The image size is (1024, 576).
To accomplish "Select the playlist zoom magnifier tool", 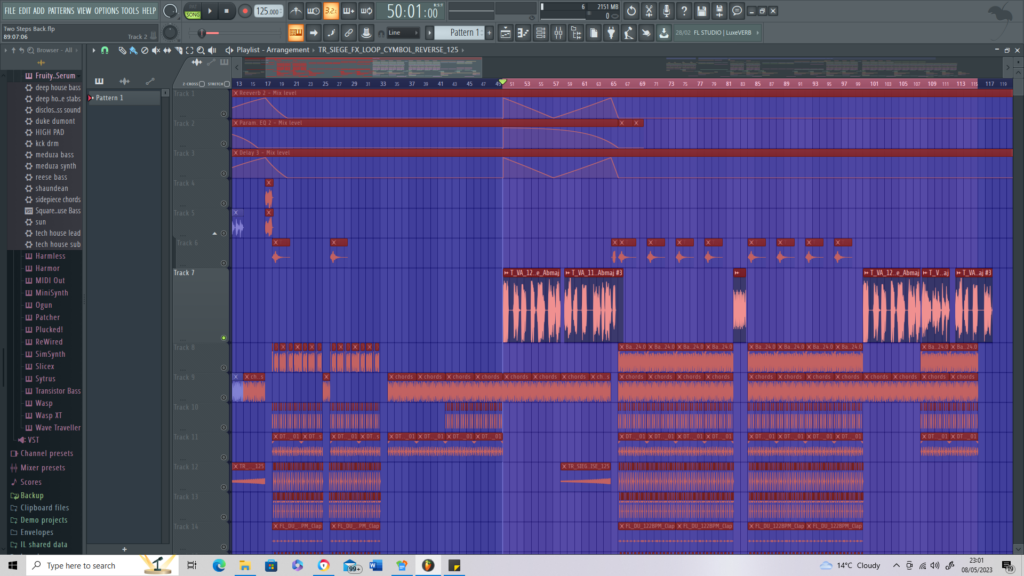I will (x=201, y=50).
